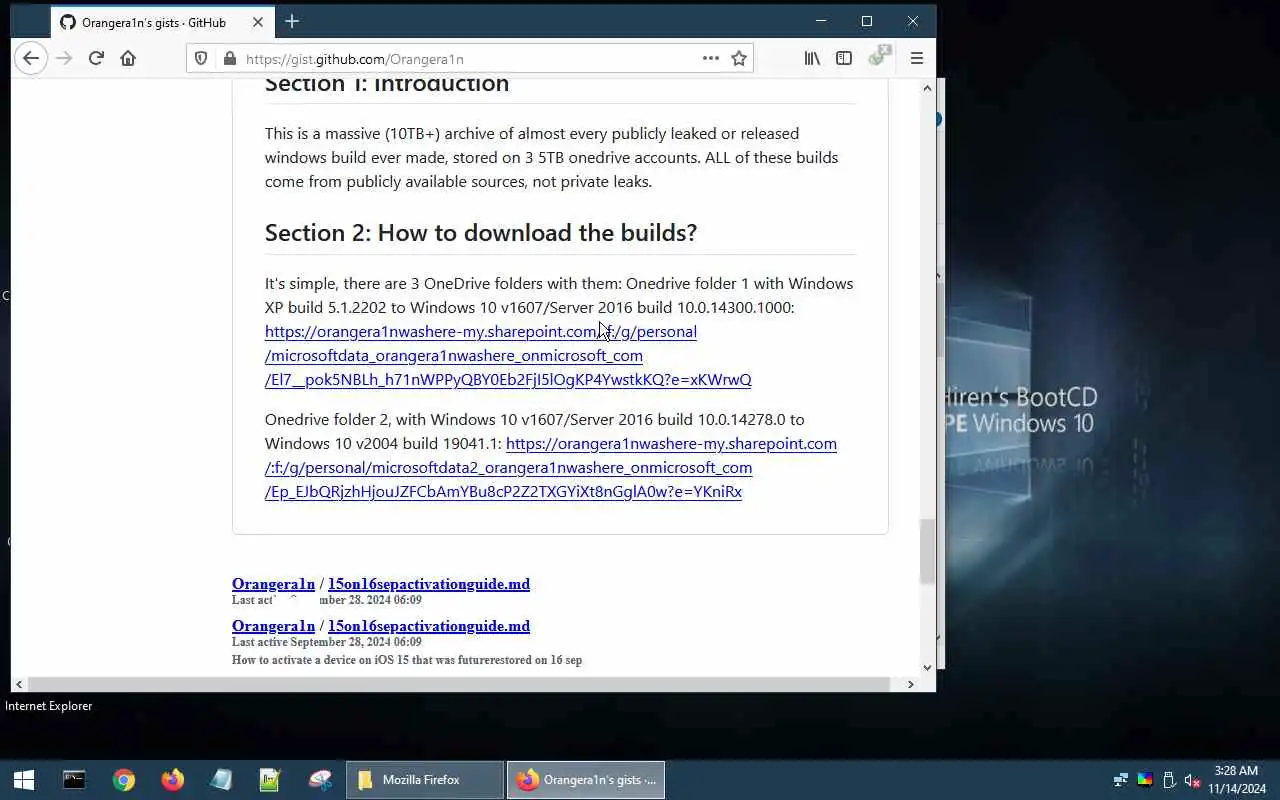This screenshot has height=800, width=1280.
Task: Open first Orangera1n author link
Action: point(273,584)
